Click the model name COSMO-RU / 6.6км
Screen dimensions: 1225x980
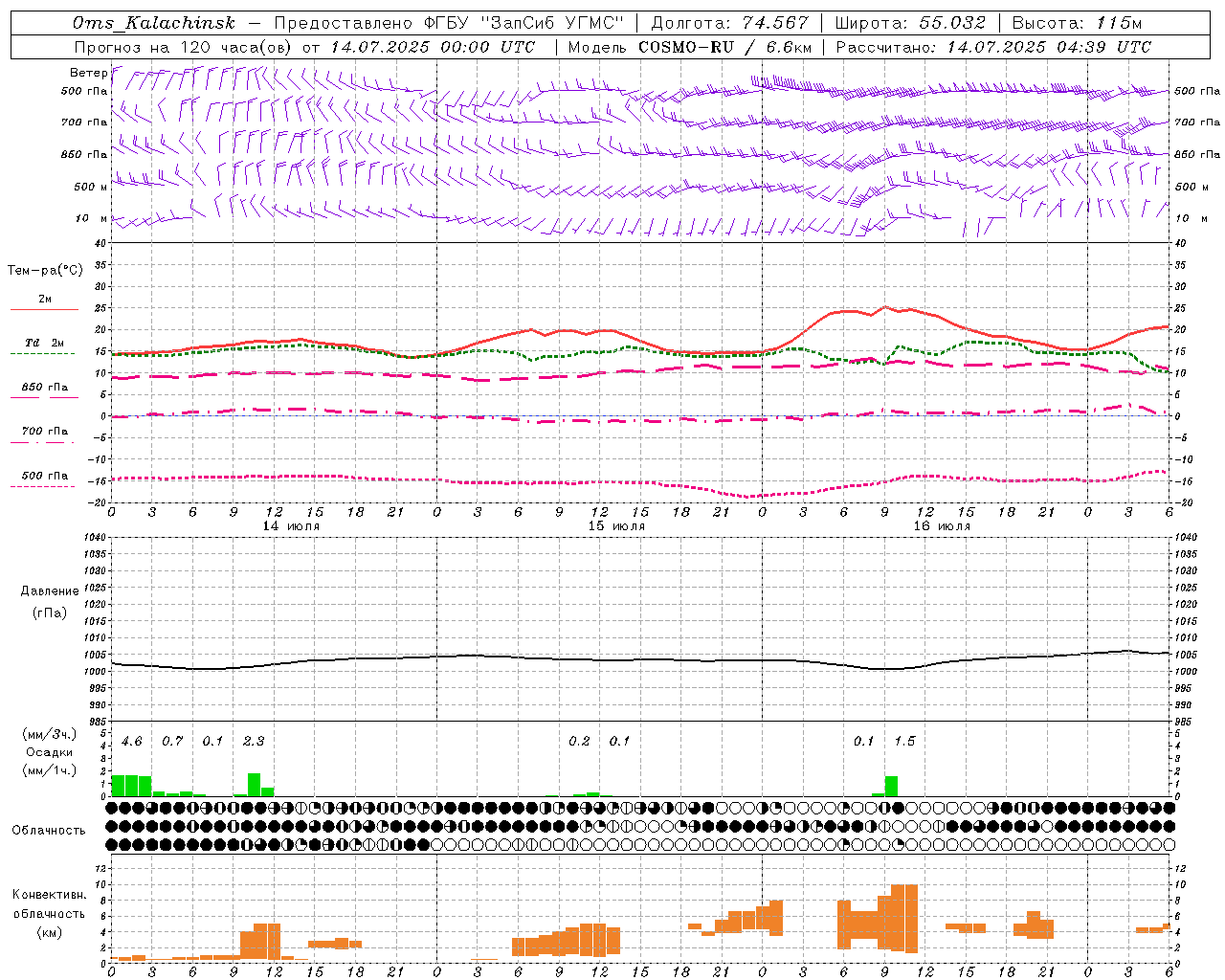click(x=725, y=47)
